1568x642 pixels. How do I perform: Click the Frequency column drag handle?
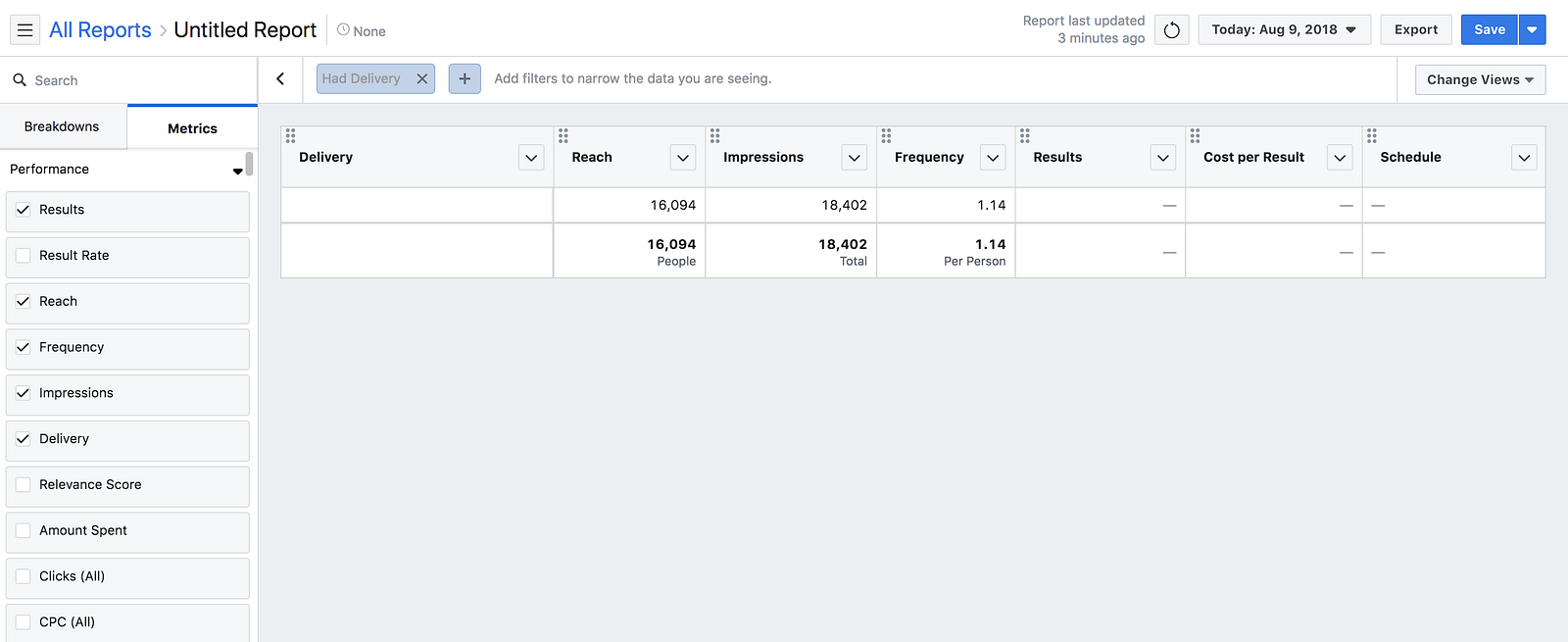(x=886, y=136)
